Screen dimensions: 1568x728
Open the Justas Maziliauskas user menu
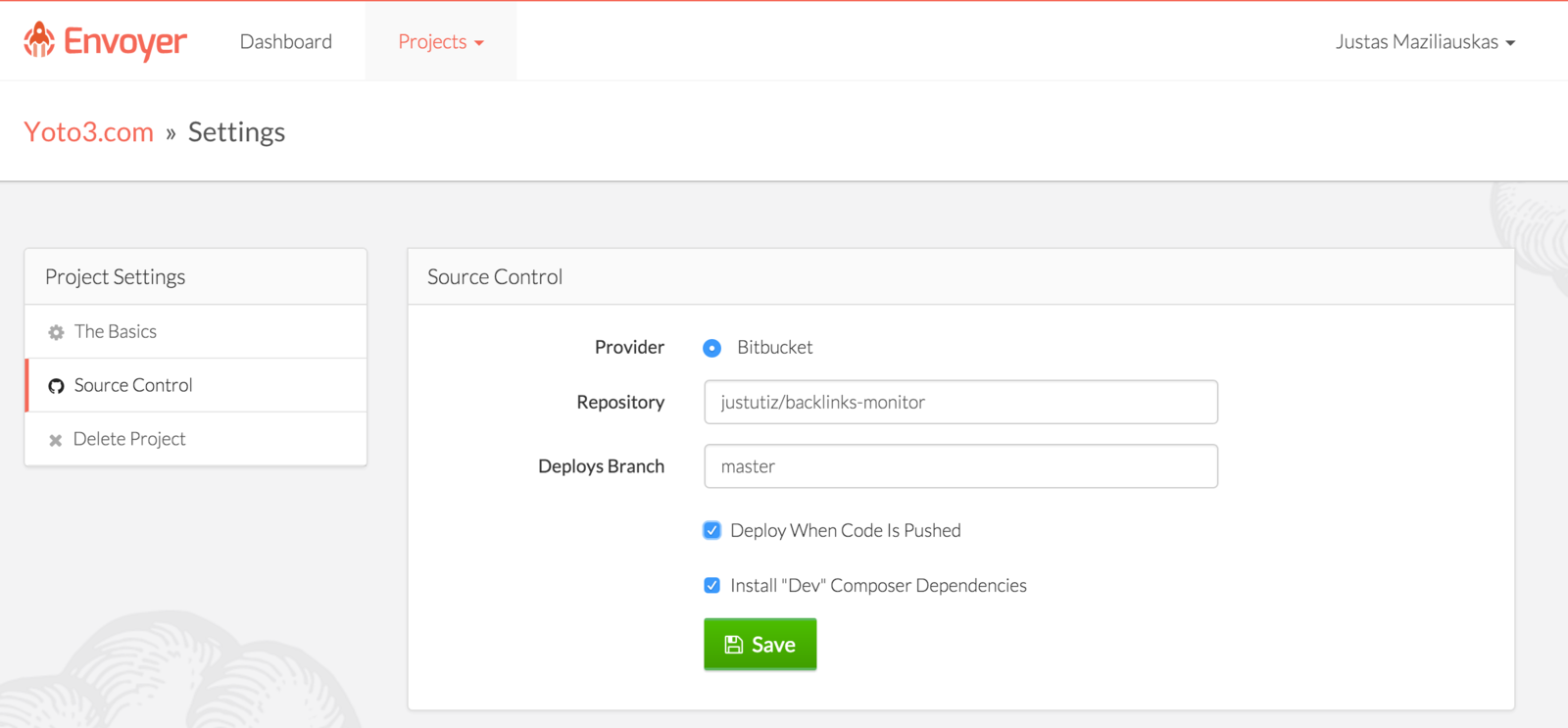[1425, 42]
